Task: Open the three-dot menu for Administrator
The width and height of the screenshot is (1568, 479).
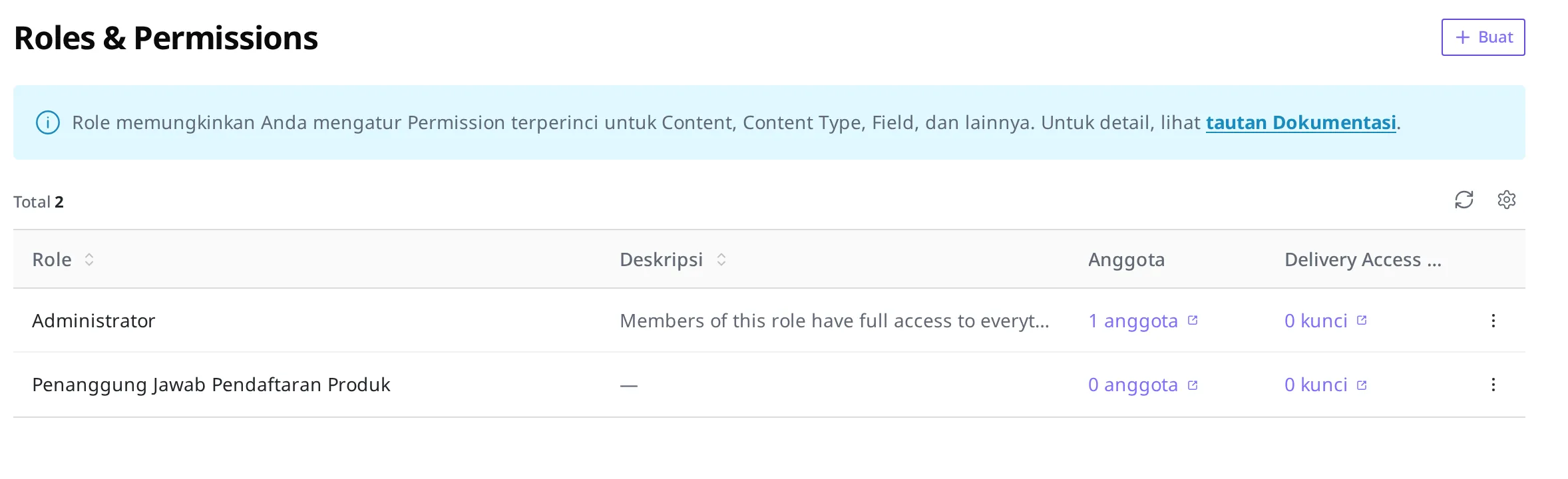Action: tap(1493, 321)
